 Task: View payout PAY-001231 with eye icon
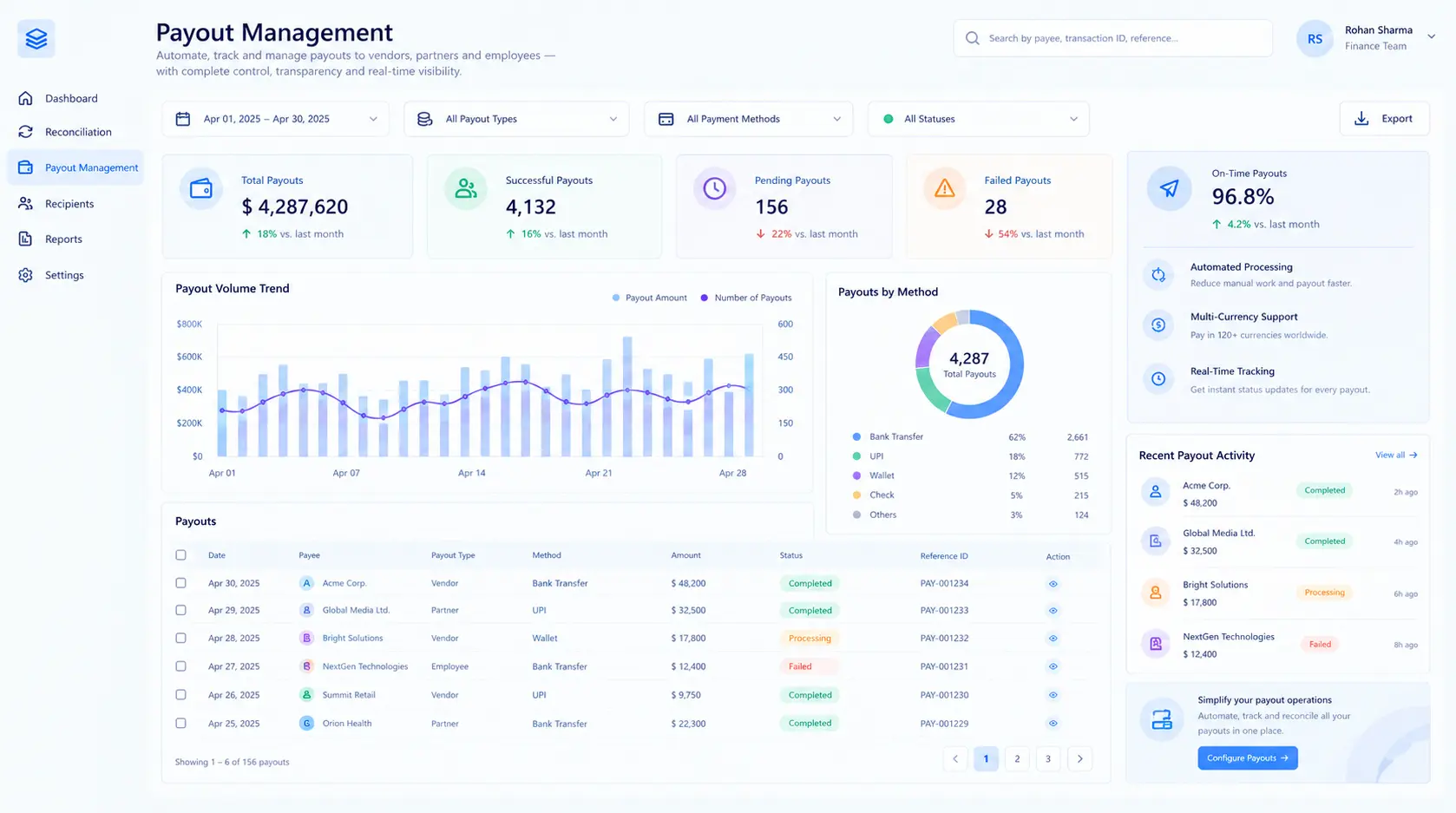click(1053, 667)
